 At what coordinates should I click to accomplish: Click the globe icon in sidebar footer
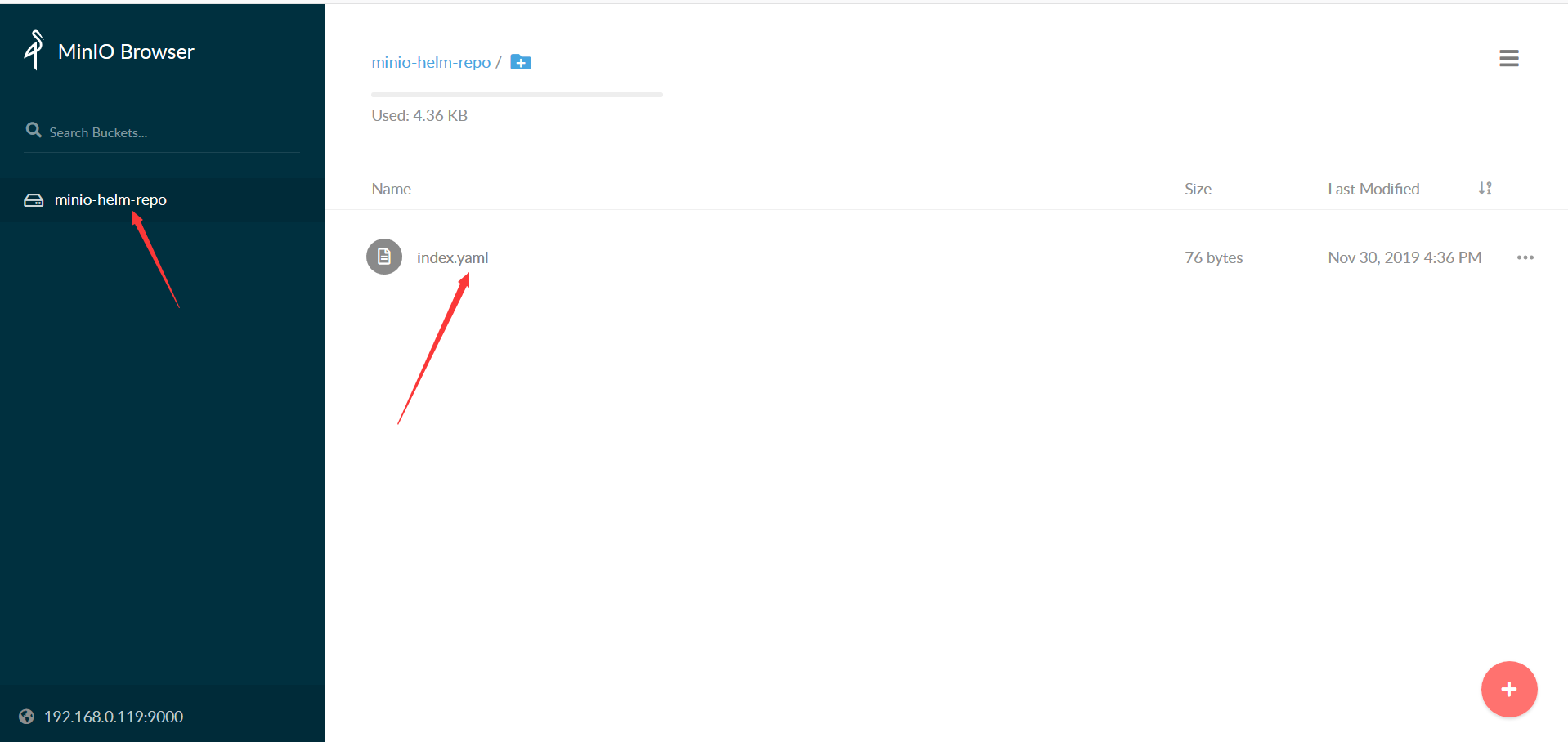pos(27,717)
